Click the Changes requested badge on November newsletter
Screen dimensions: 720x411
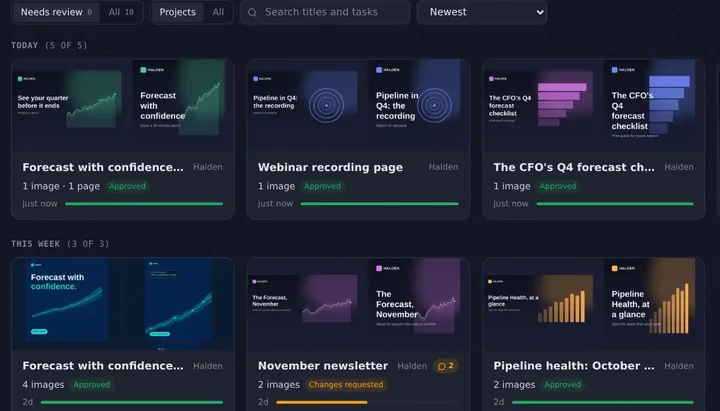click(346, 385)
